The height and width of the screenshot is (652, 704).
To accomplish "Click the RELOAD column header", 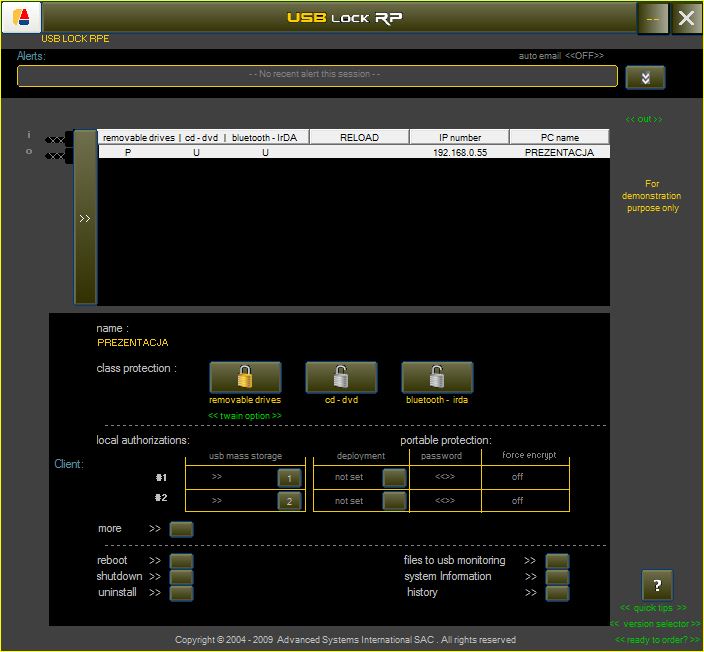I will click(x=359, y=137).
